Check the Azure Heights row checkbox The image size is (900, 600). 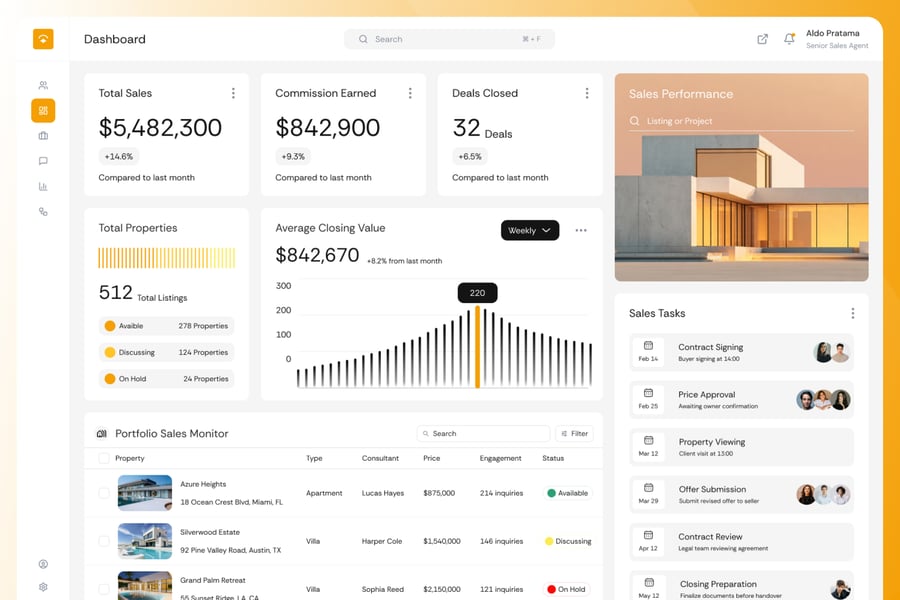(x=104, y=493)
